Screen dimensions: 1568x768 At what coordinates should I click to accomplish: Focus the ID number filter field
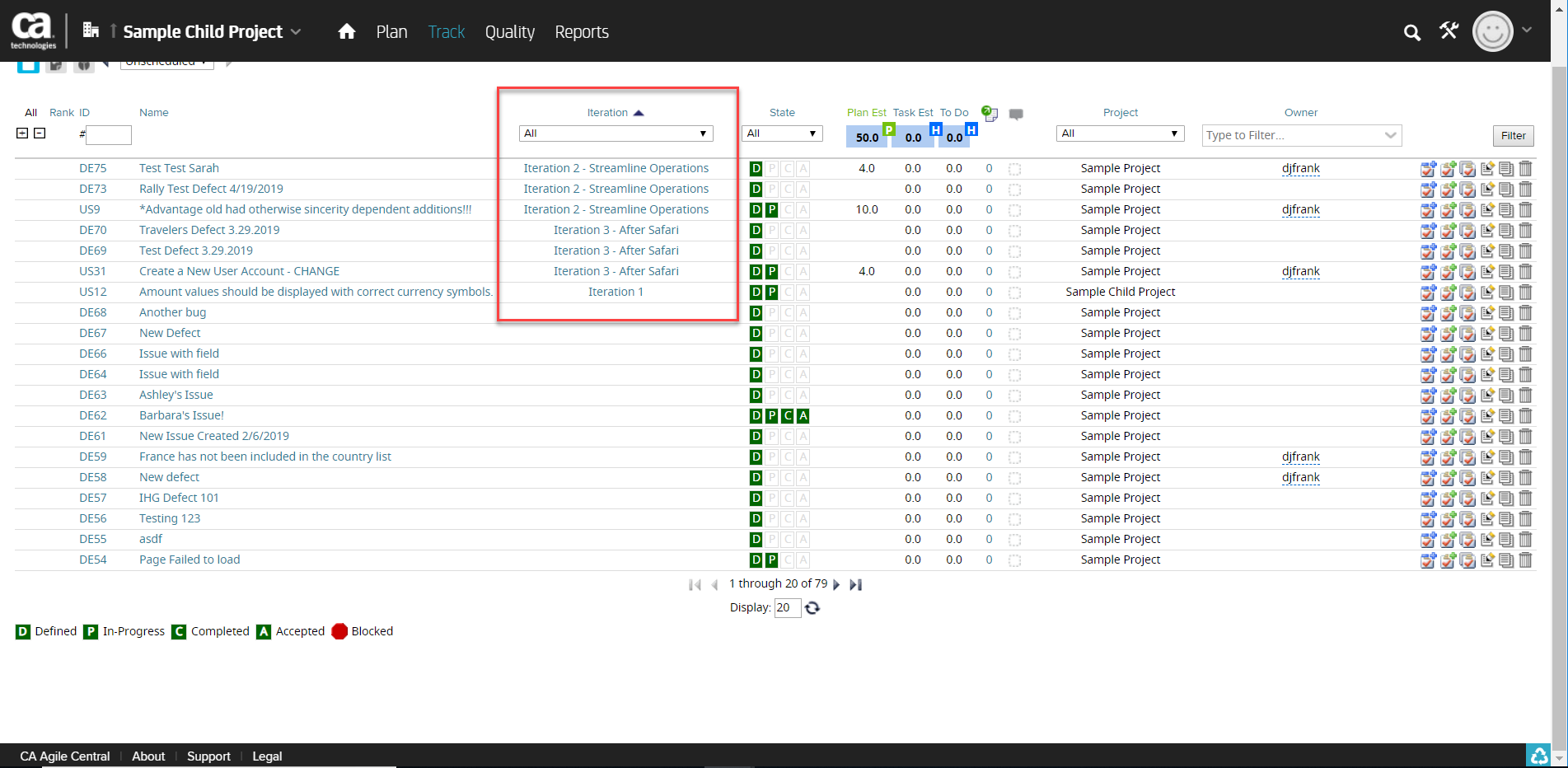pos(109,135)
